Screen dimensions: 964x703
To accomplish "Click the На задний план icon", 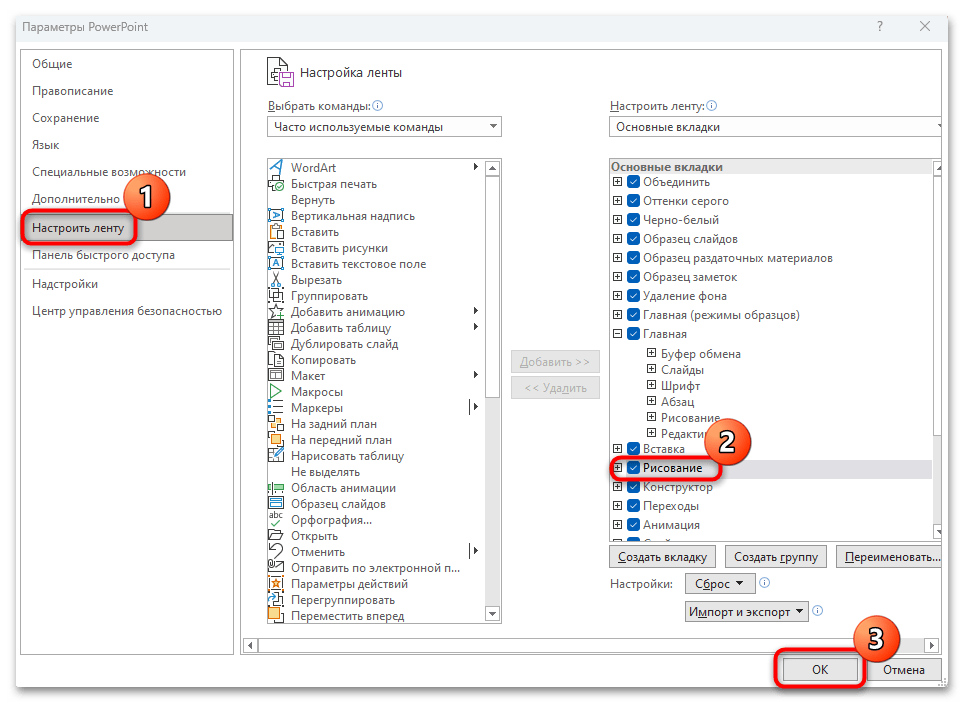I will coord(276,423).
